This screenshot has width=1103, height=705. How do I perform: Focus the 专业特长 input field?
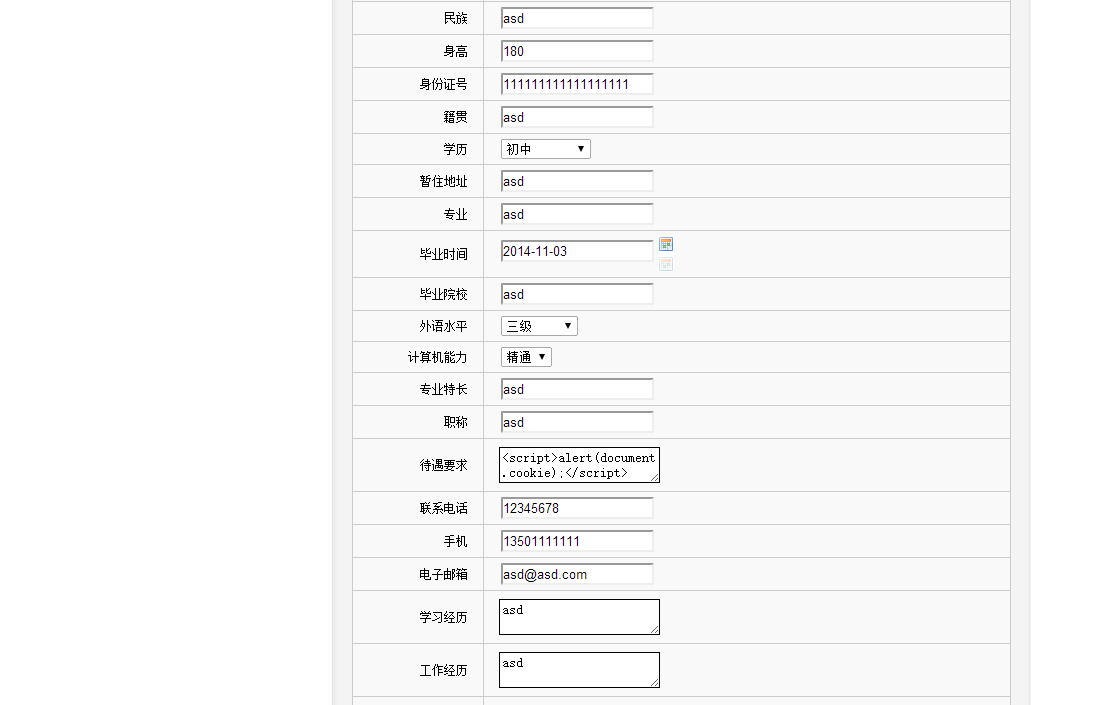tap(577, 389)
